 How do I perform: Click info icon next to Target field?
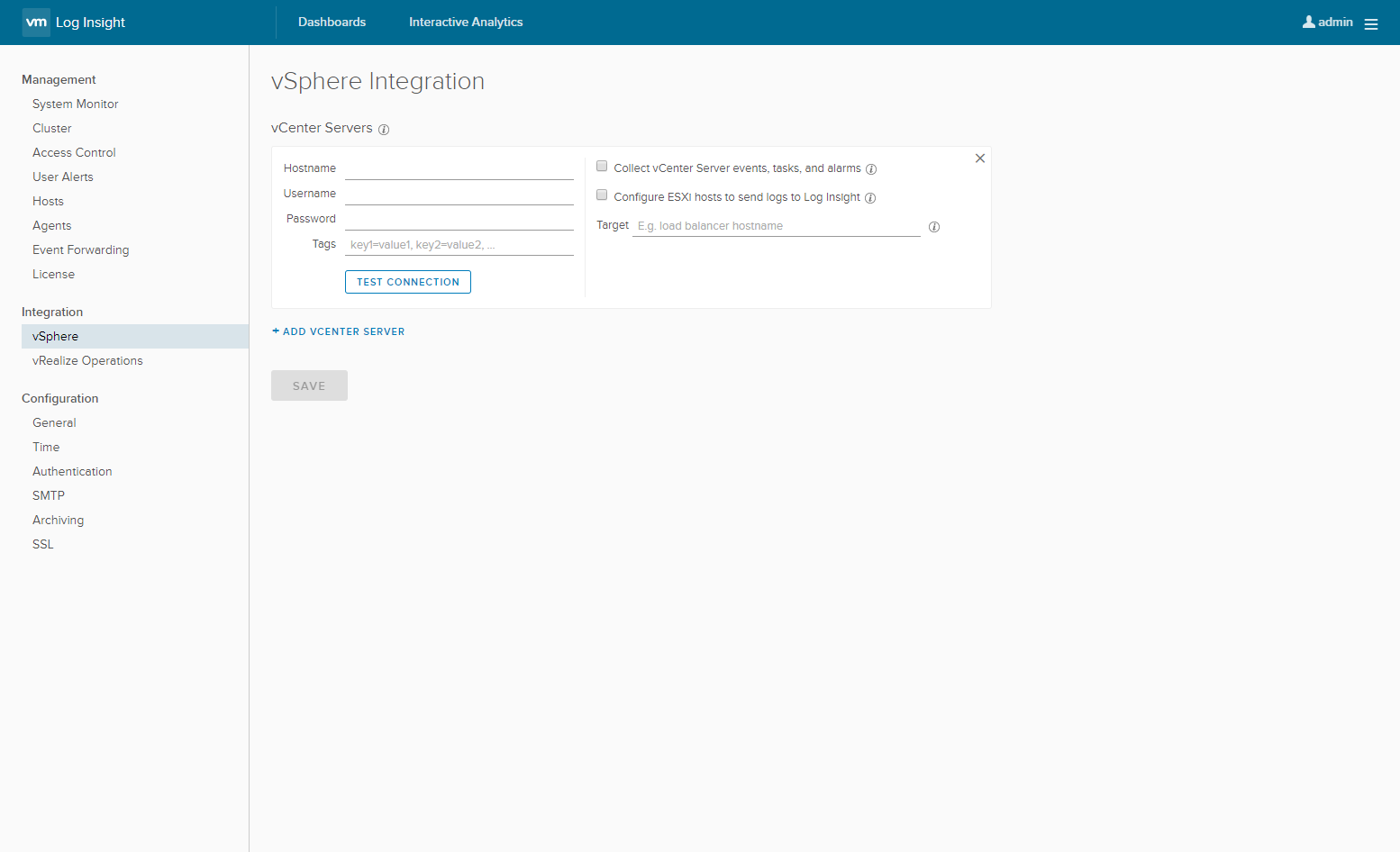pyautogui.click(x=934, y=227)
